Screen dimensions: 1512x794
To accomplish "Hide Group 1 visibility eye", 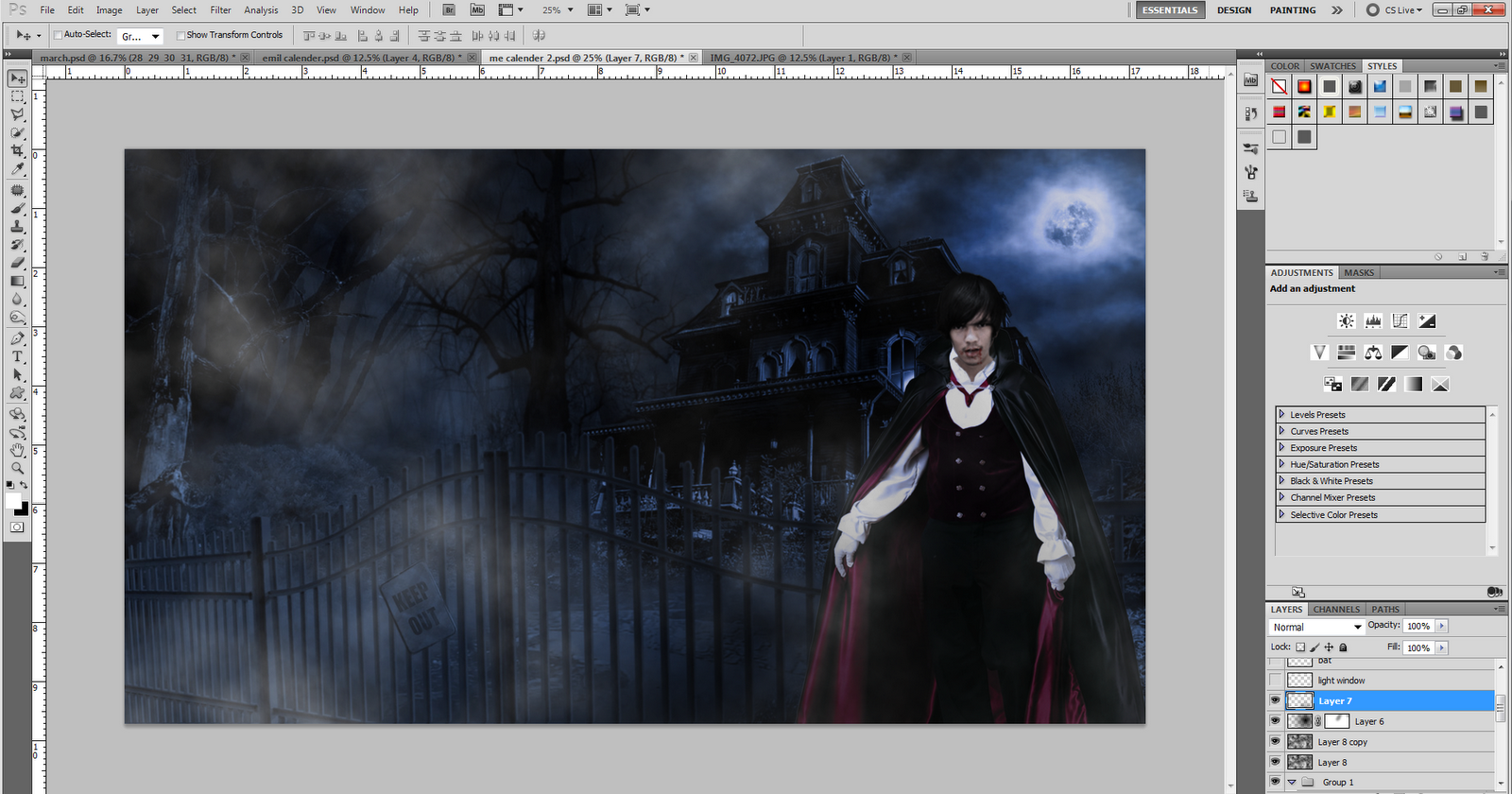I will click(x=1275, y=782).
